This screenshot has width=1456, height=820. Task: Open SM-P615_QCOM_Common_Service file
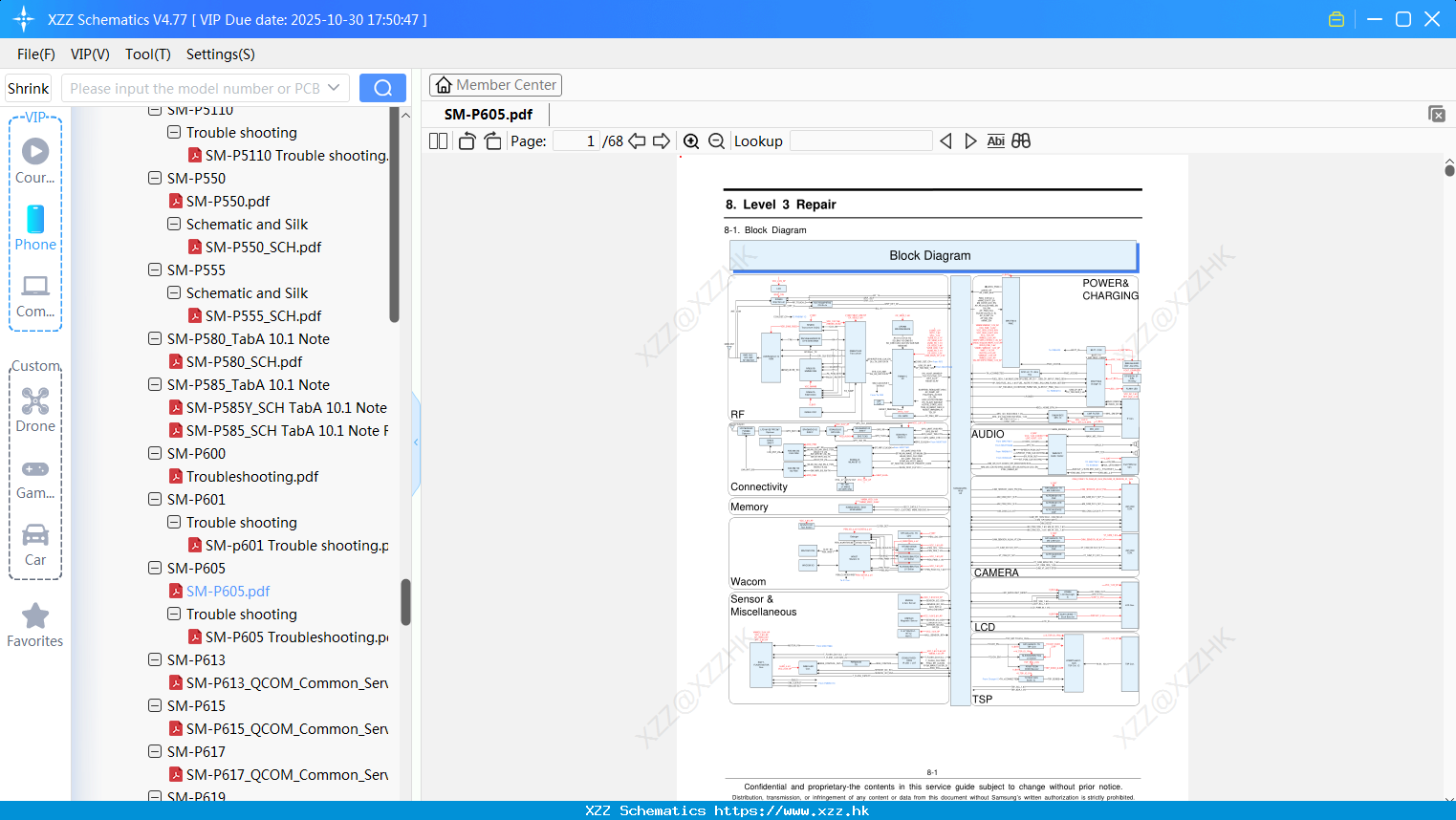pyautogui.click(x=278, y=728)
